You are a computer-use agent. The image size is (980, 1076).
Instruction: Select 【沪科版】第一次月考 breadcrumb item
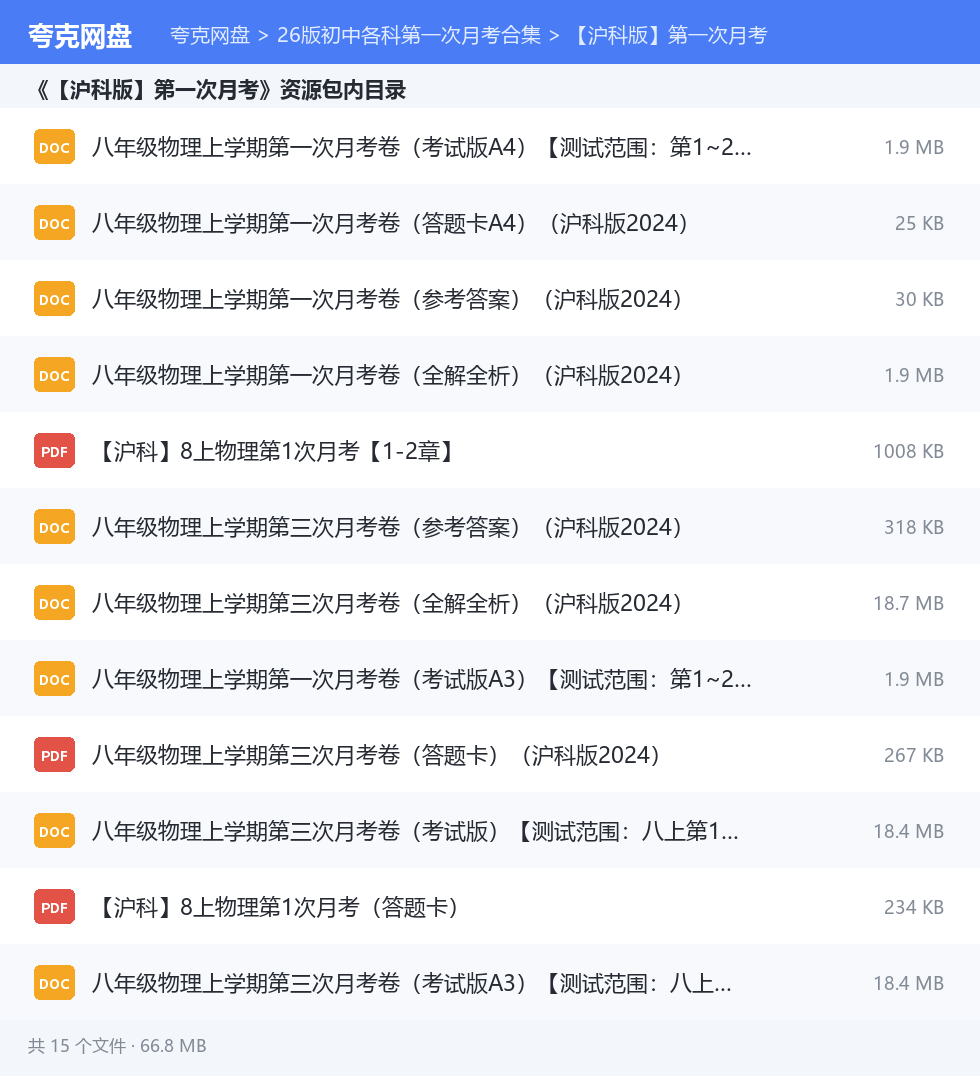(x=669, y=35)
